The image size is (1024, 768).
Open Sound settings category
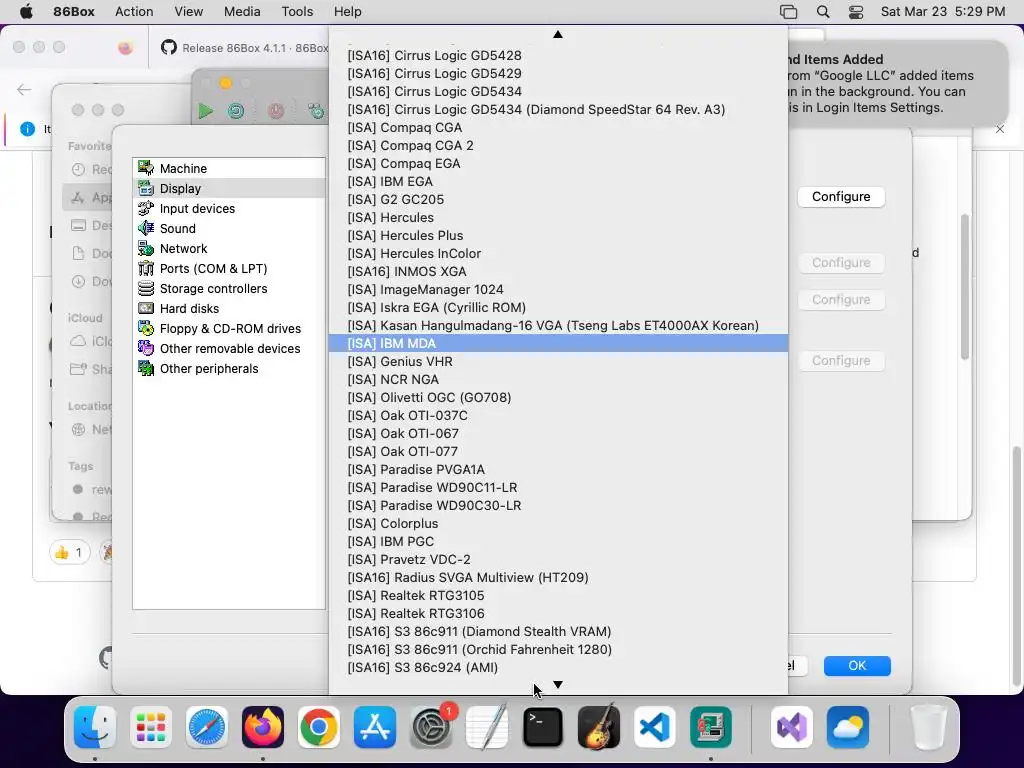point(229,229)
